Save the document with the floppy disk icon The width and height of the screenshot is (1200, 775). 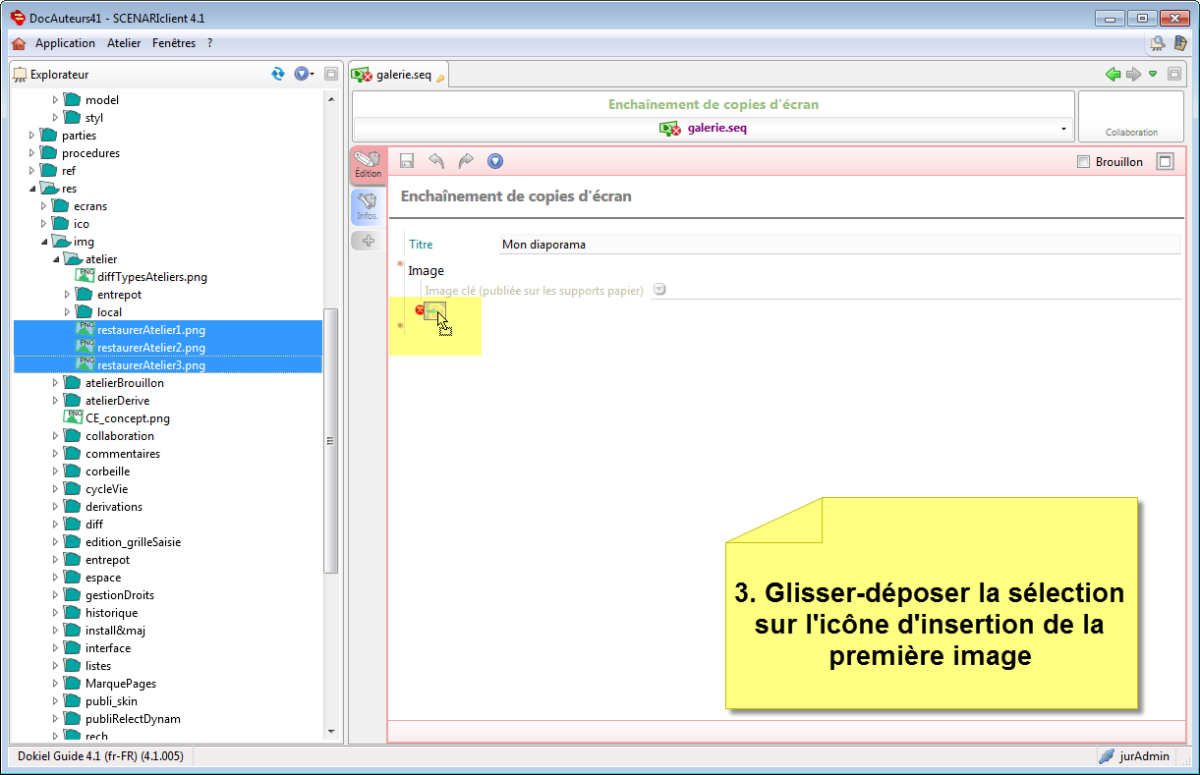click(407, 161)
